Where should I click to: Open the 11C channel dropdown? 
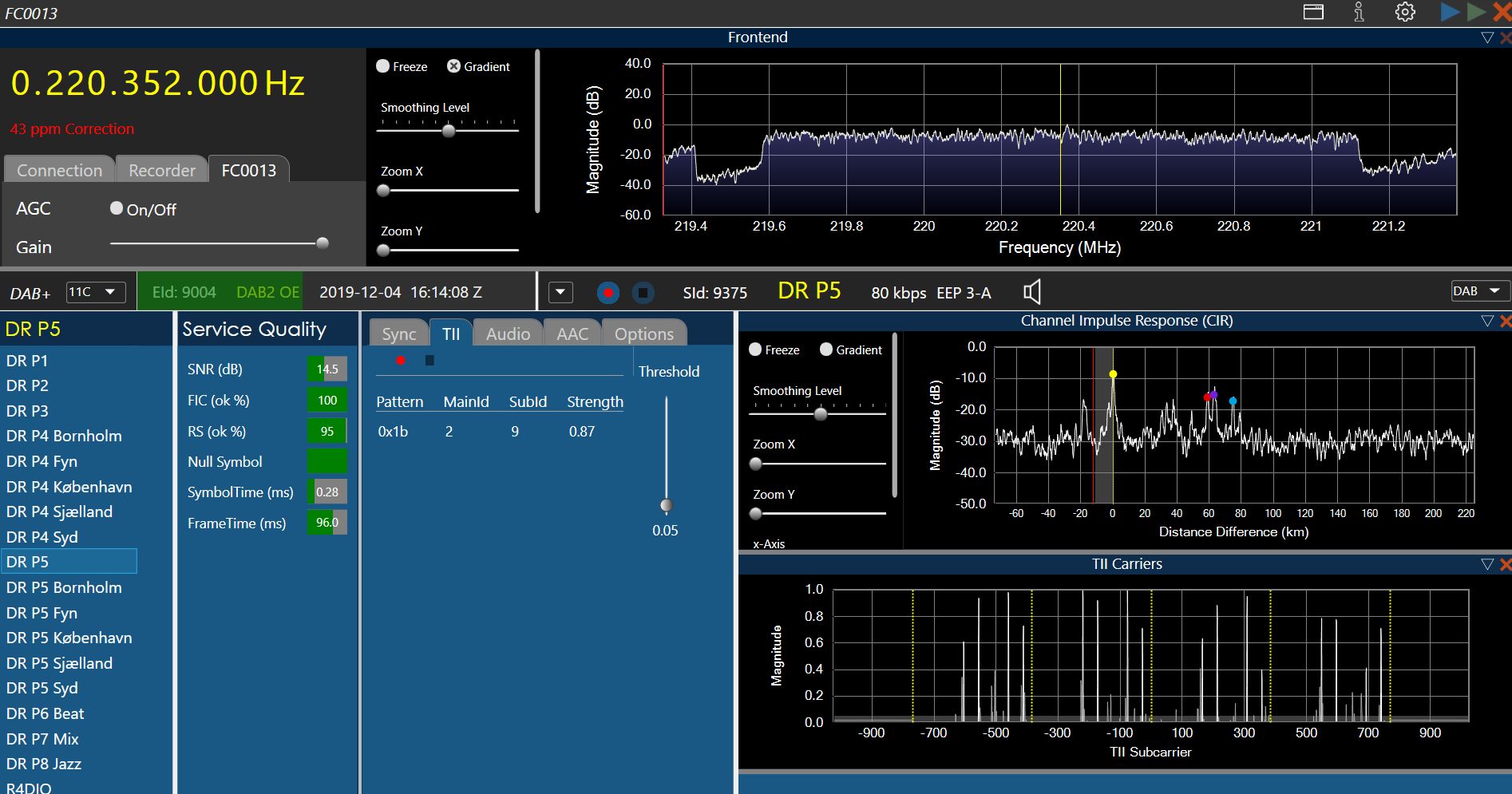tap(94, 292)
